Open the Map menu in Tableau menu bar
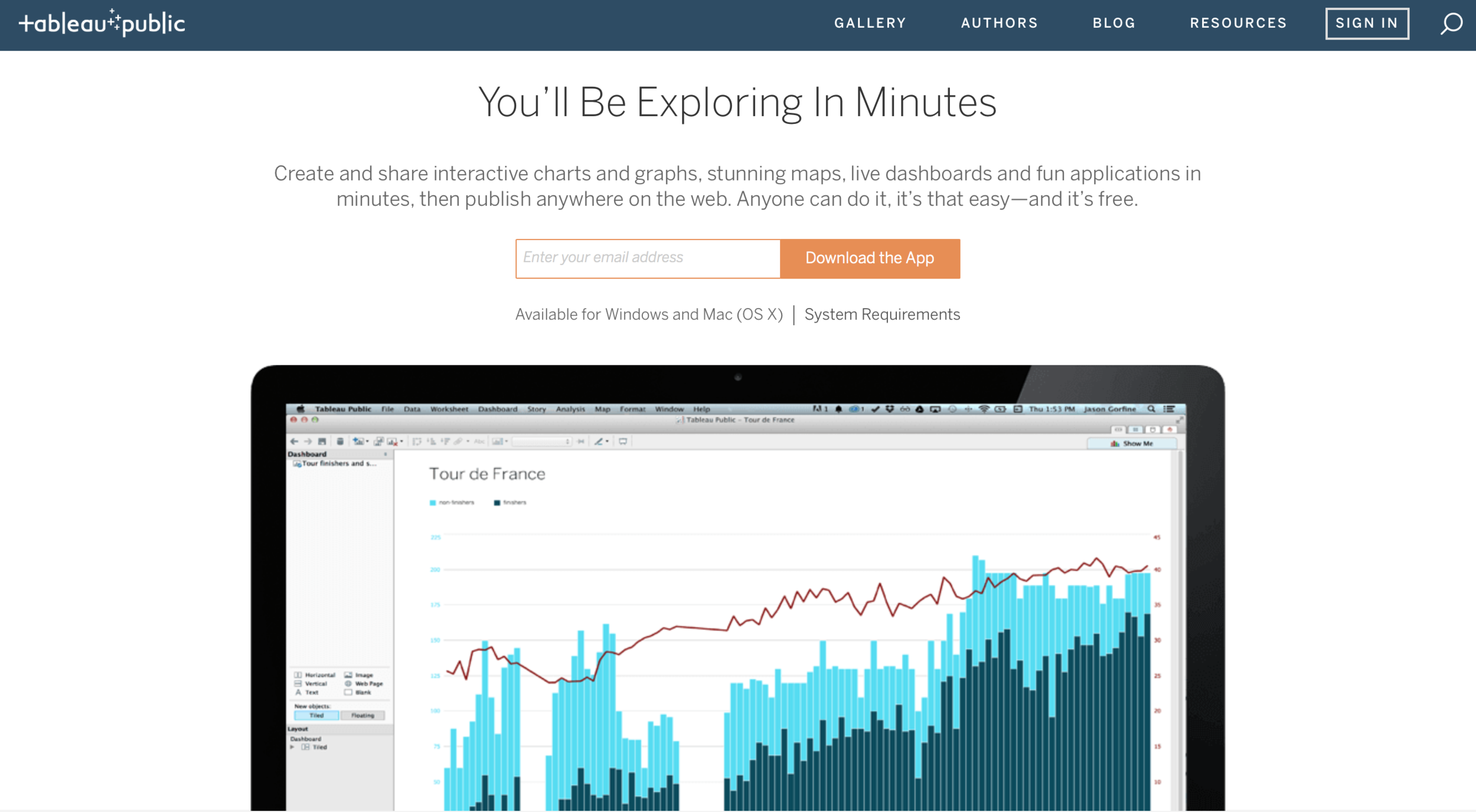 (602, 409)
